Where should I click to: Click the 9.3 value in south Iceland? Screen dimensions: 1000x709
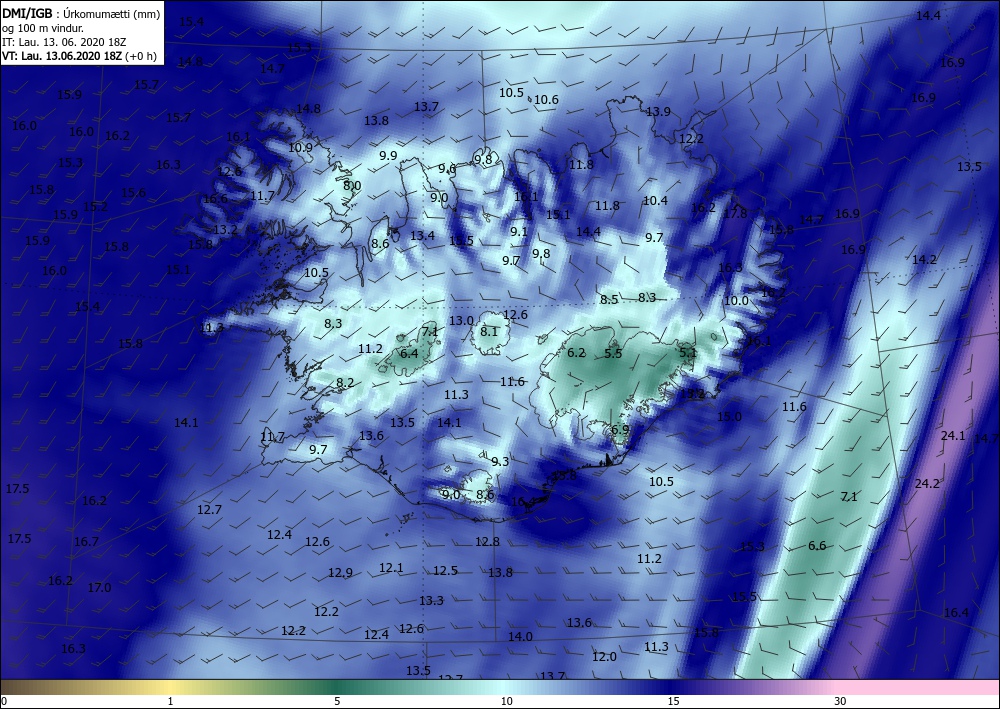point(500,461)
